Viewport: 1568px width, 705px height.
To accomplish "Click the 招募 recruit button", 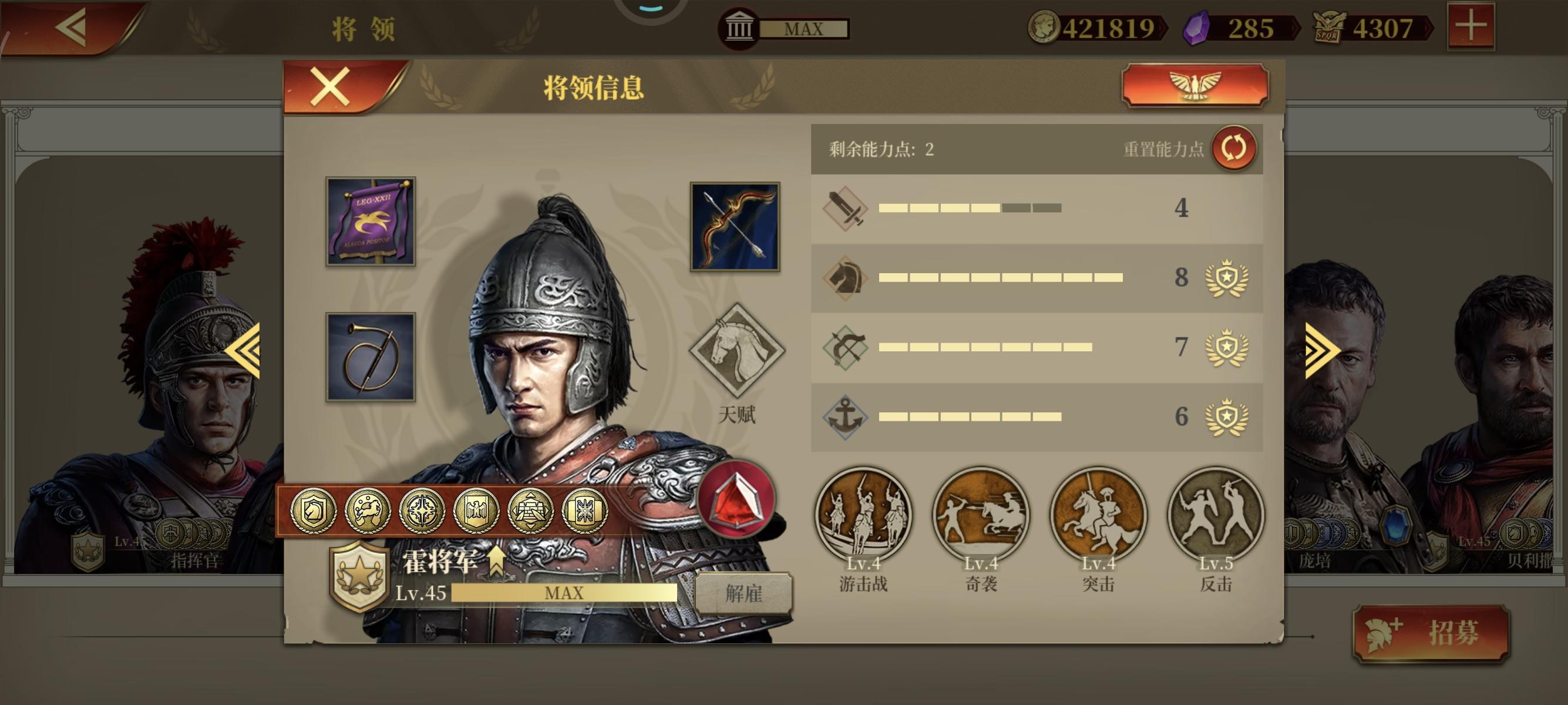I will click(x=1431, y=633).
